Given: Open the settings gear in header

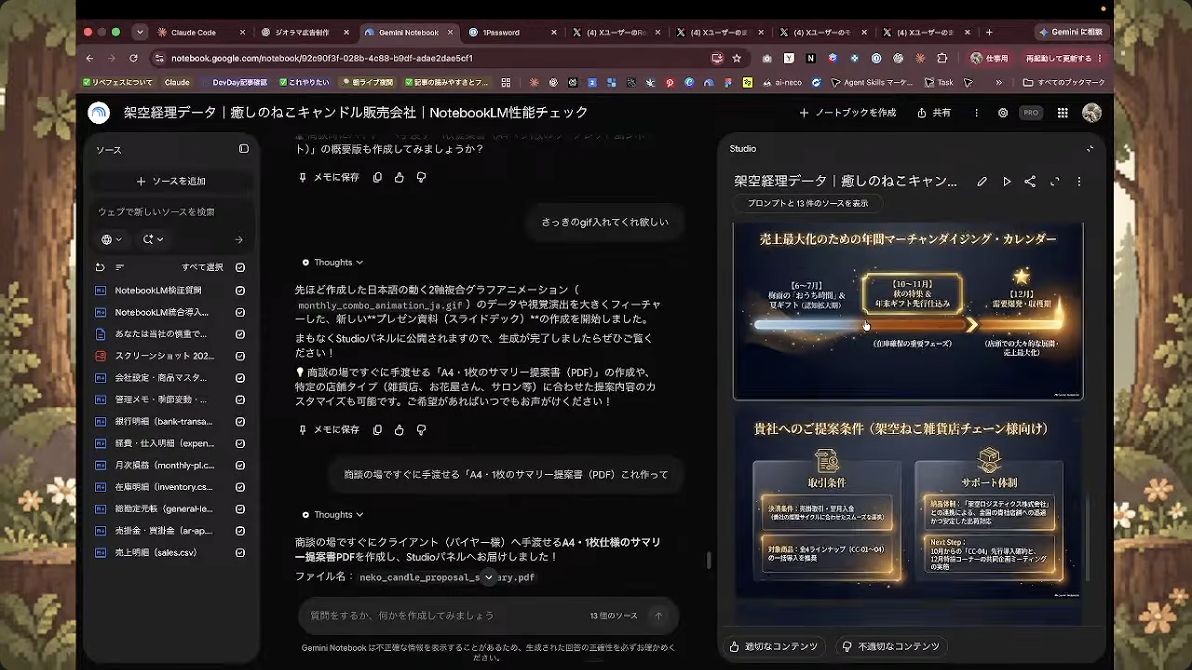Looking at the screenshot, I should [x=1003, y=113].
